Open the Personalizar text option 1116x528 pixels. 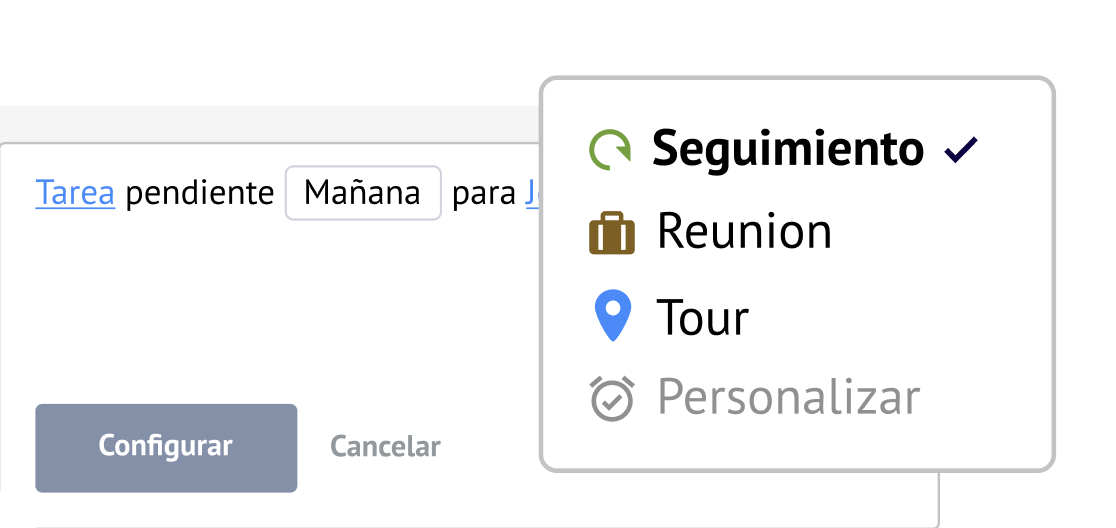pyautogui.click(x=788, y=397)
